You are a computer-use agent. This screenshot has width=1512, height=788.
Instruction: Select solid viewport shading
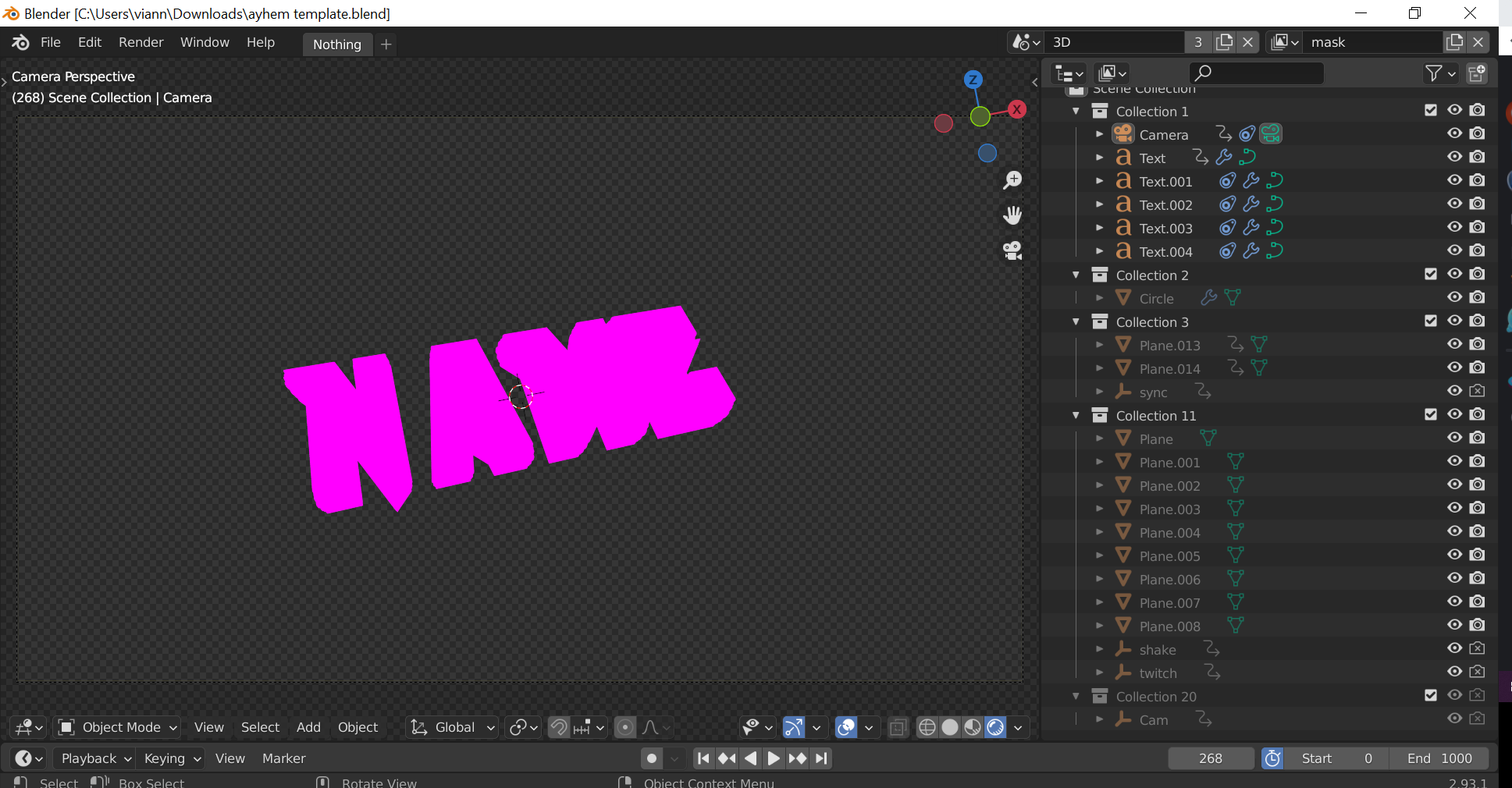pyautogui.click(x=950, y=727)
